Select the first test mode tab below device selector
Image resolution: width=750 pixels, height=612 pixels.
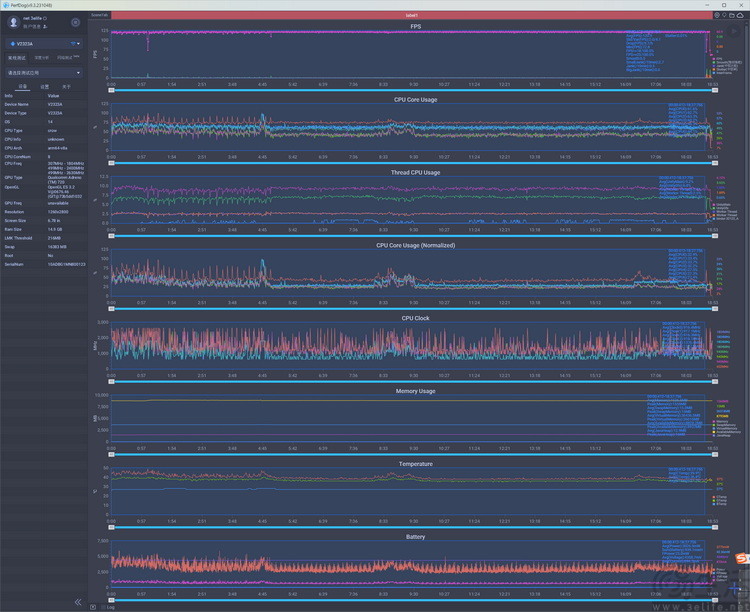(17, 58)
